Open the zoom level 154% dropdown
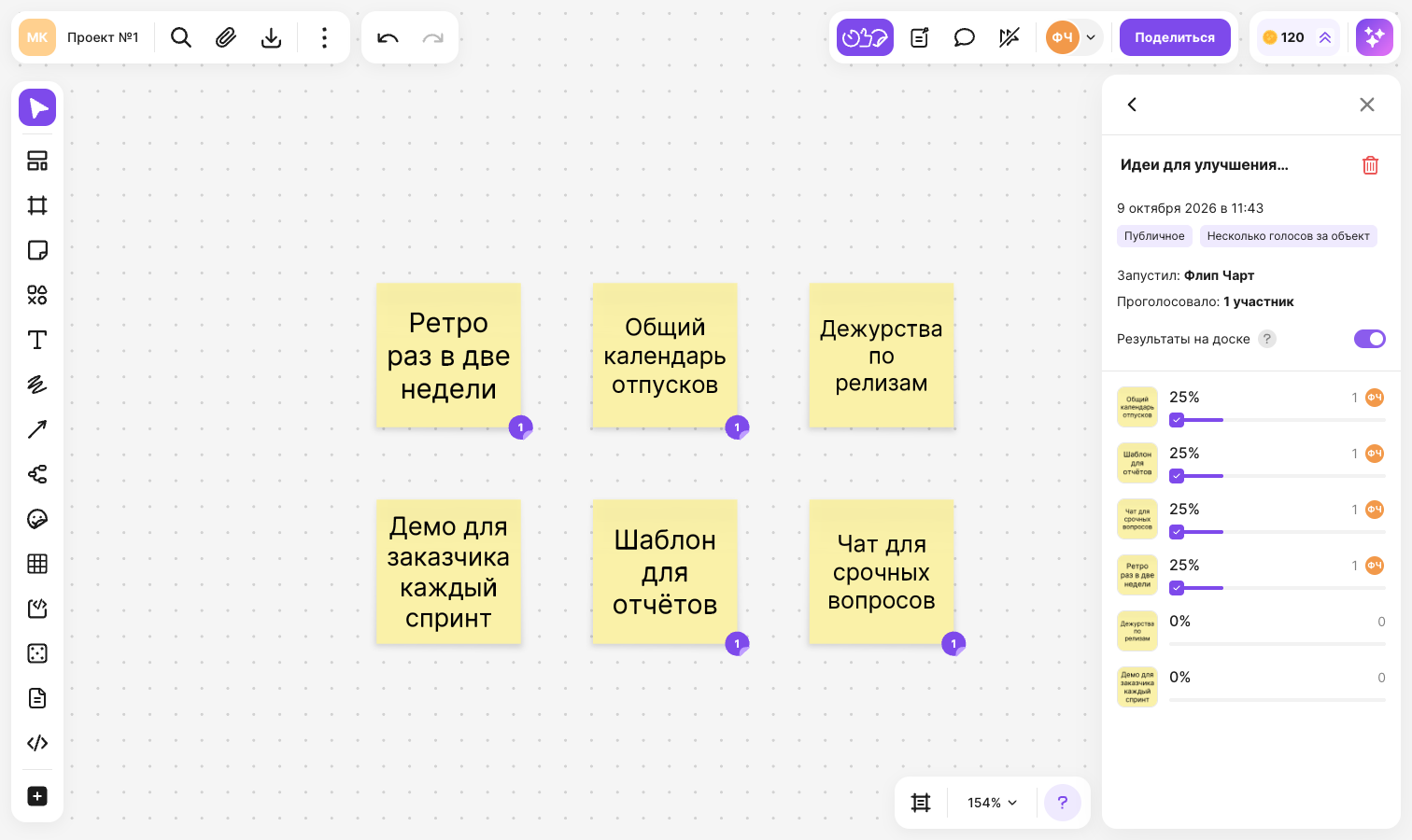 click(x=992, y=803)
